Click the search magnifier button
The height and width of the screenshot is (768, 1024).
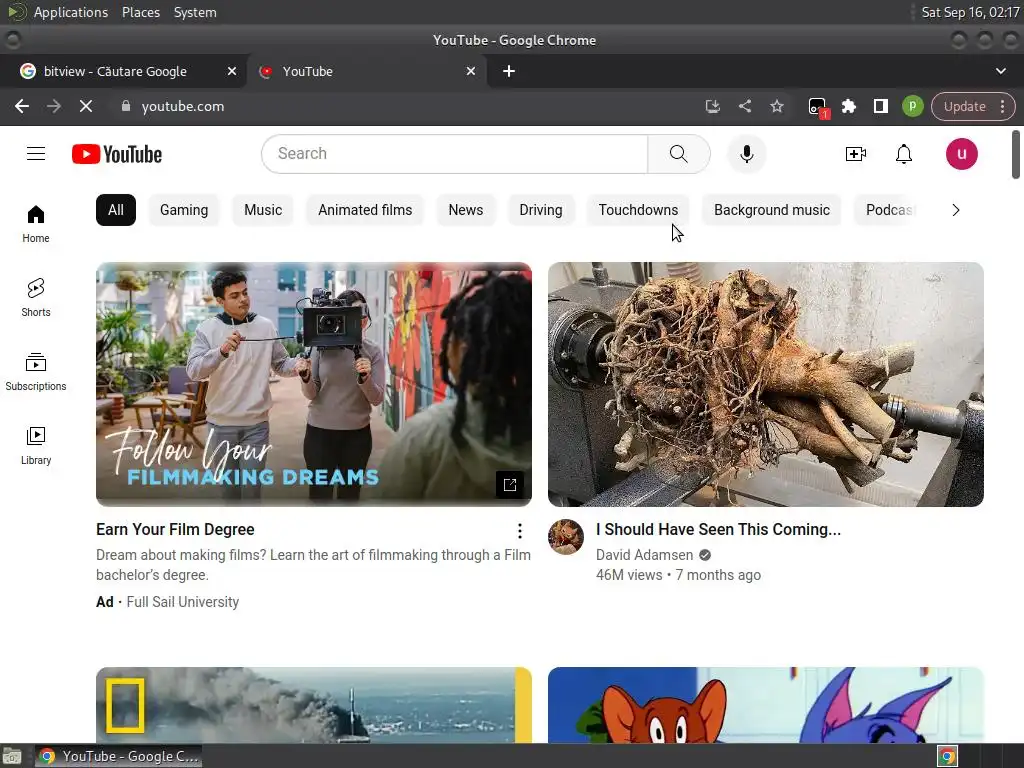[679, 154]
